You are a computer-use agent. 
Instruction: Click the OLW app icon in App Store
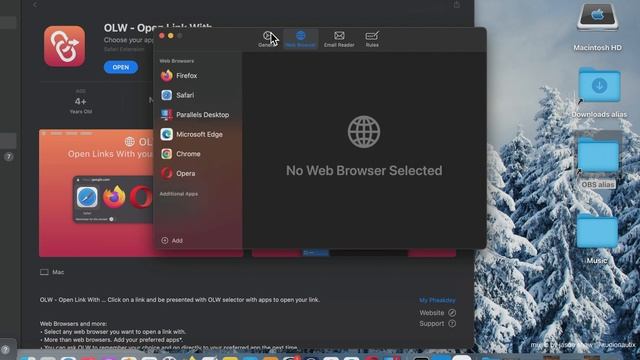(x=64, y=46)
